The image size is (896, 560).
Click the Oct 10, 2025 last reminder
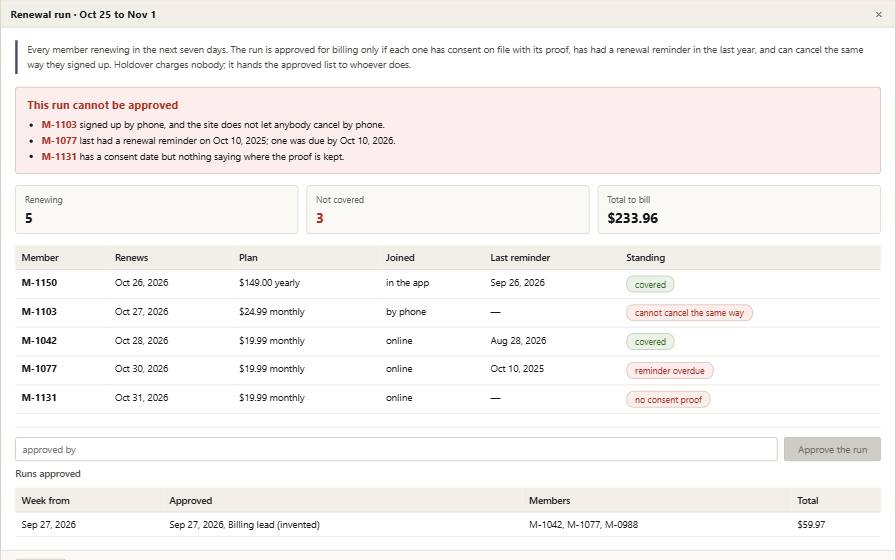[517, 369]
